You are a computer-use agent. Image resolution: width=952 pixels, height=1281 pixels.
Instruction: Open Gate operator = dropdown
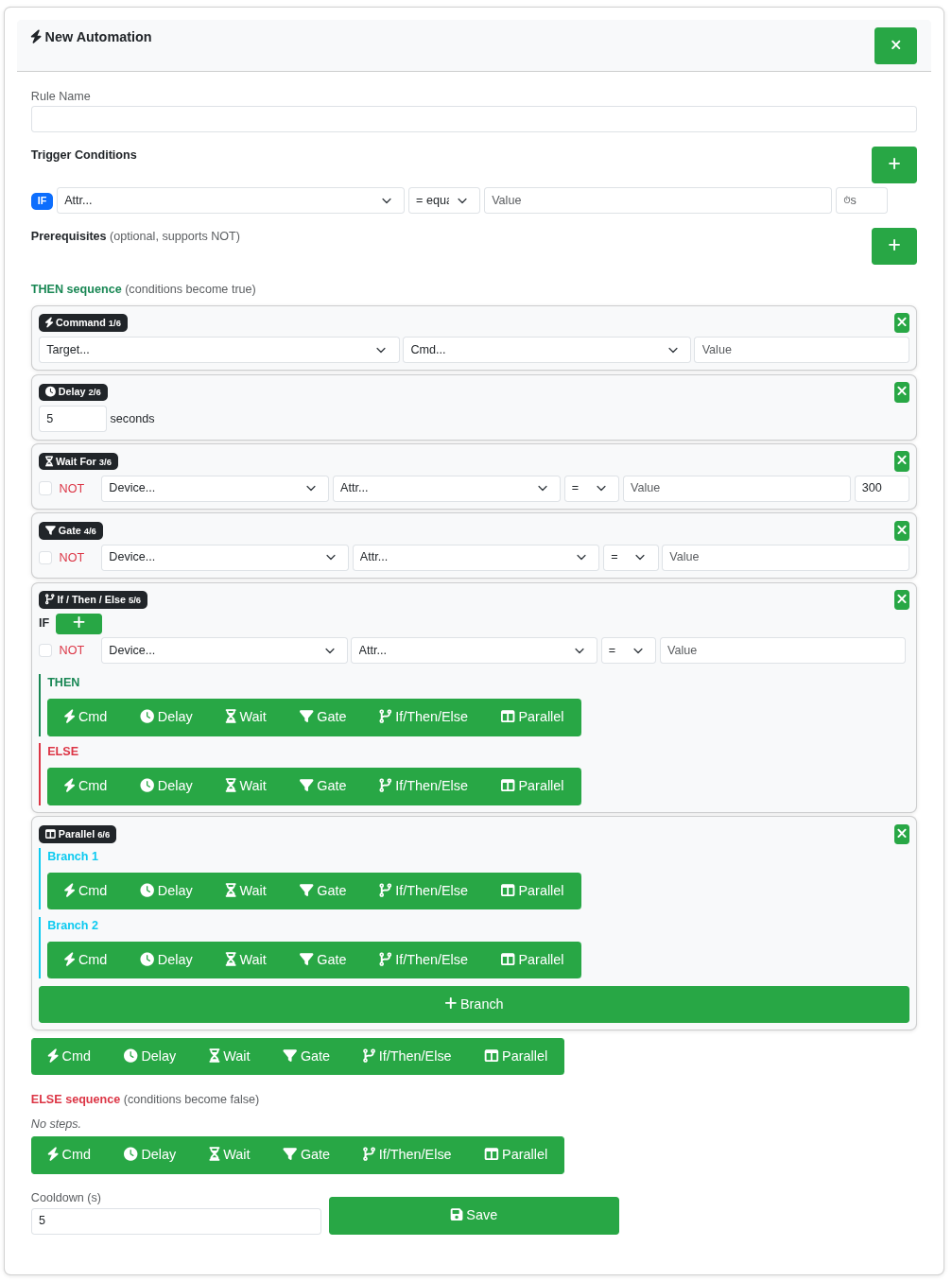pyautogui.click(x=631, y=557)
